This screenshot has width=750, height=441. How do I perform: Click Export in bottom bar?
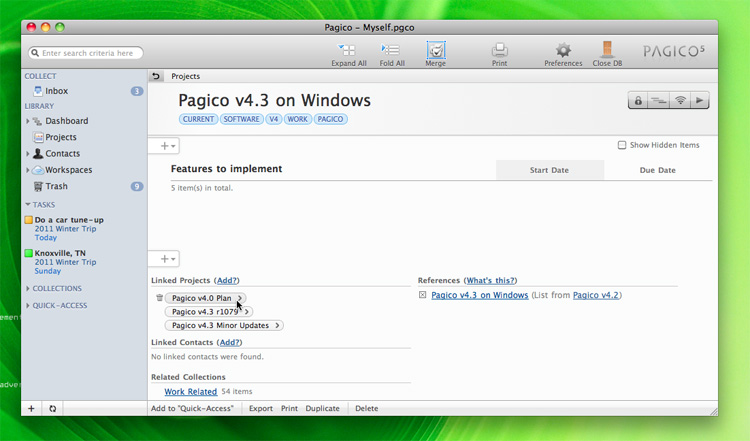point(261,408)
